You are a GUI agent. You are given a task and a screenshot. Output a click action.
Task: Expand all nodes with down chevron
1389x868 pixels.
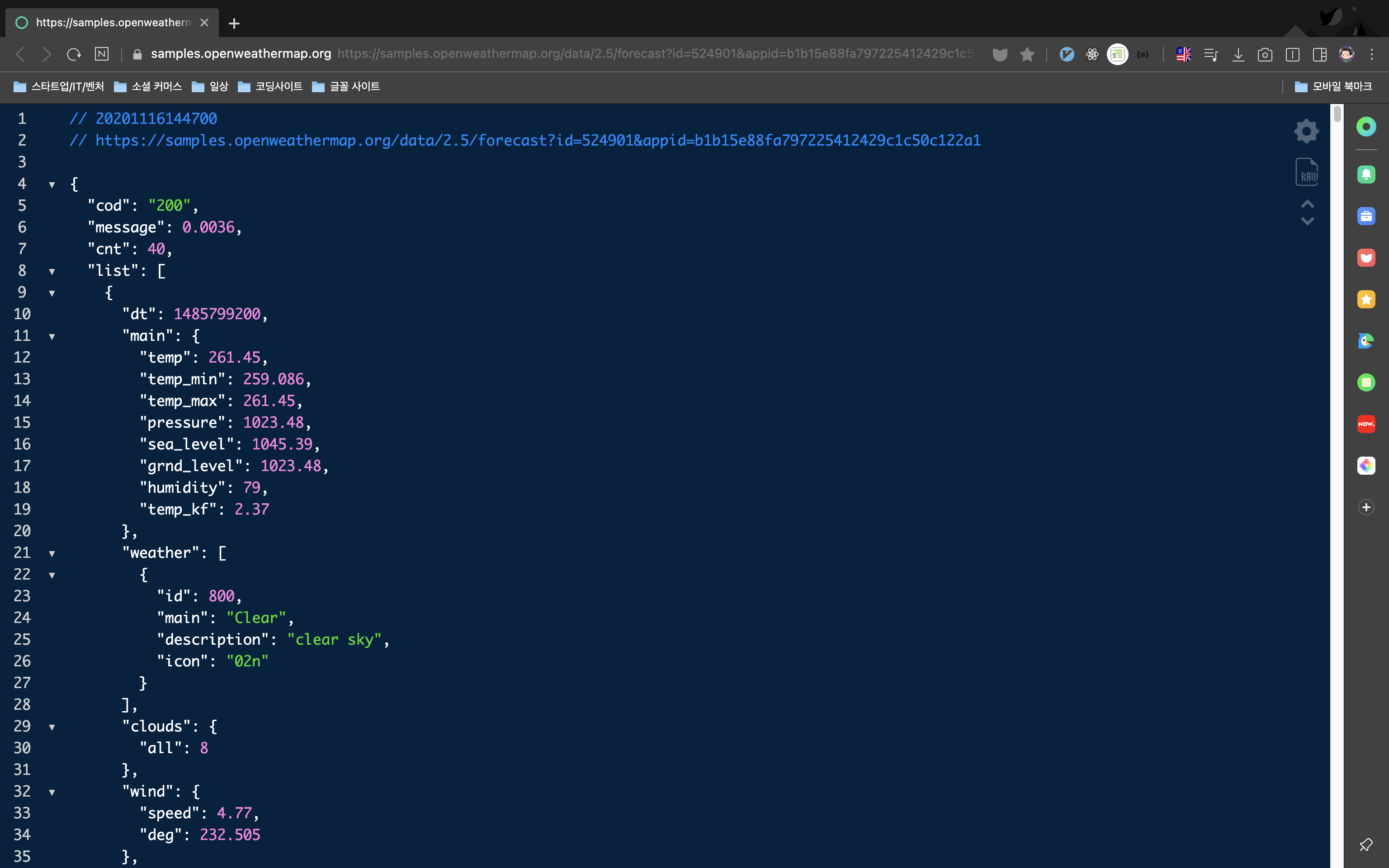click(x=1307, y=222)
